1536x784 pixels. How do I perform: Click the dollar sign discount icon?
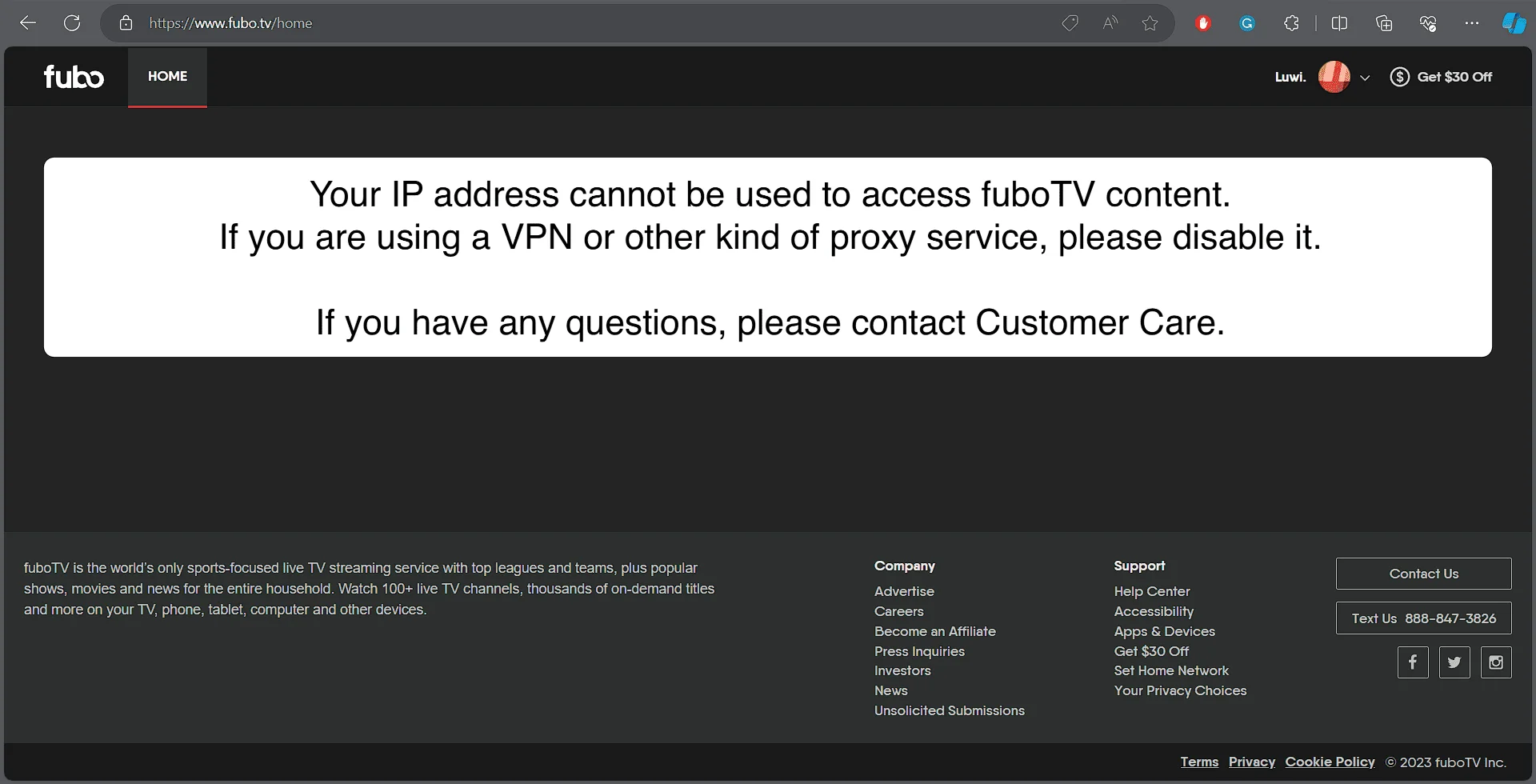[x=1399, y=77]
